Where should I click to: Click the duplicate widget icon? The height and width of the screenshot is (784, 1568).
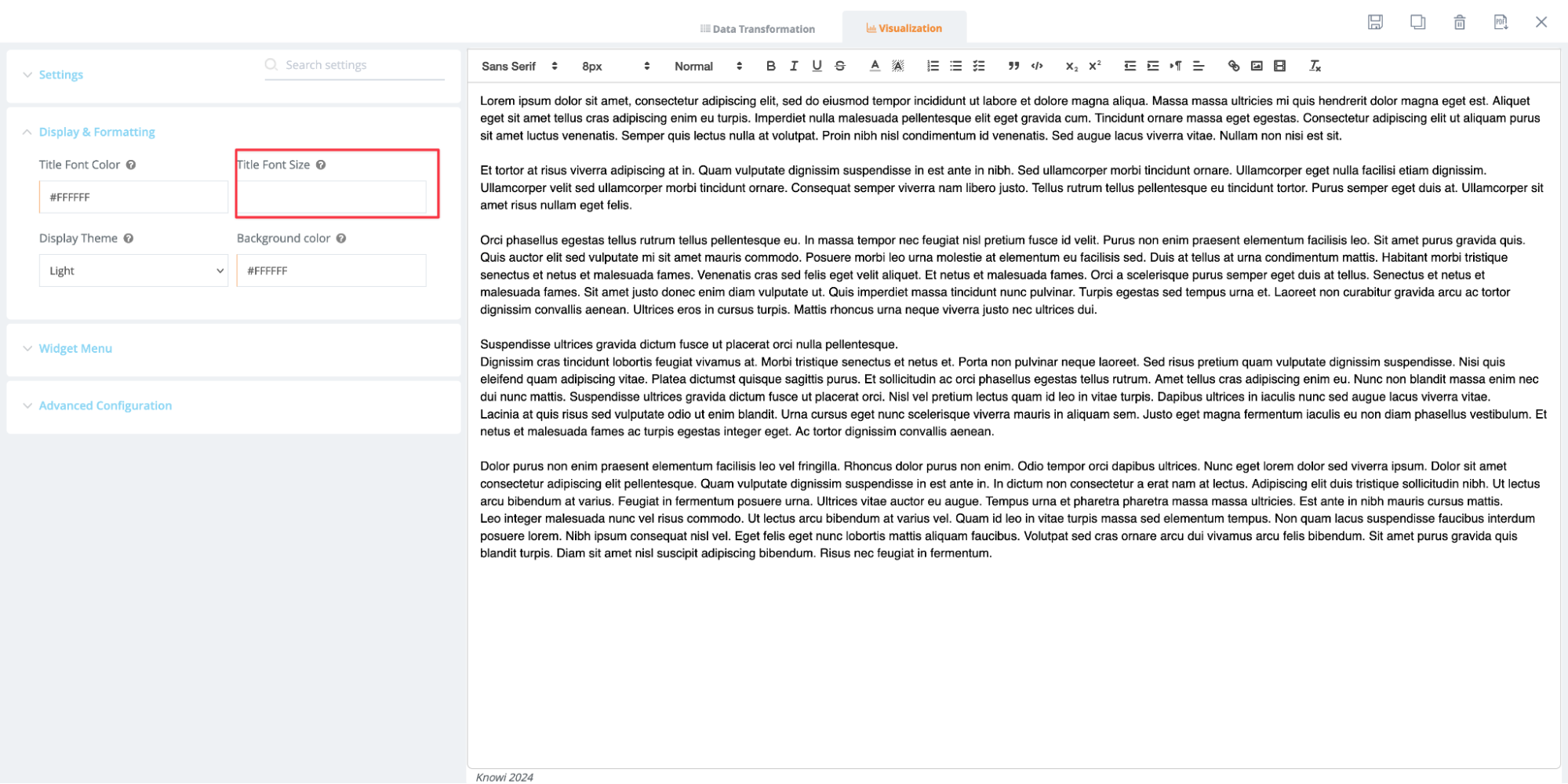(1417, 22)
